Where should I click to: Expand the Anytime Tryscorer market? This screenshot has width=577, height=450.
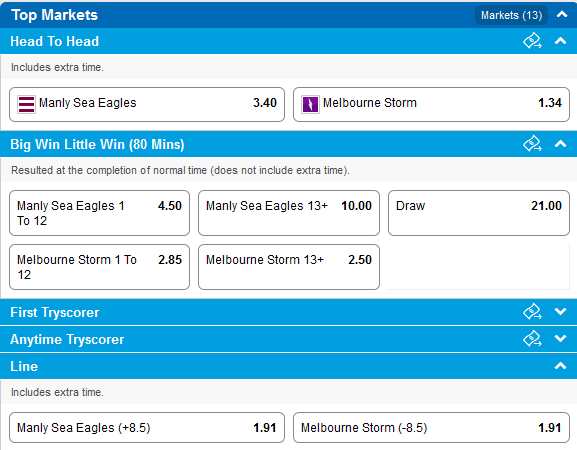[x=560, y=339]
